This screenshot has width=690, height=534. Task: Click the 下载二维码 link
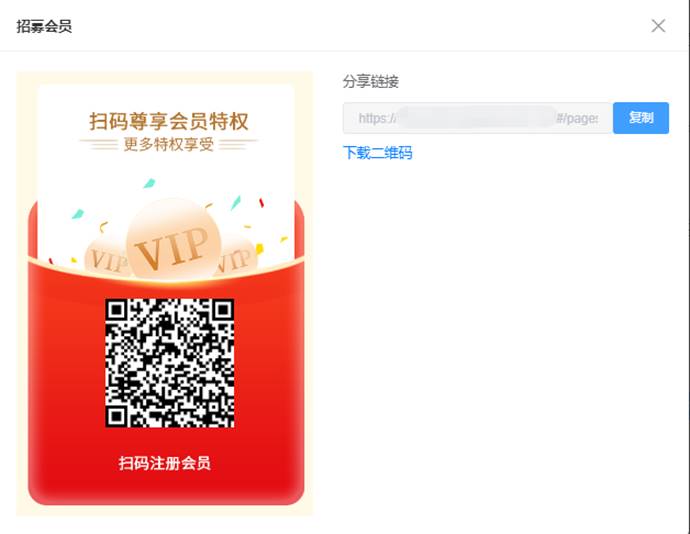378,153
